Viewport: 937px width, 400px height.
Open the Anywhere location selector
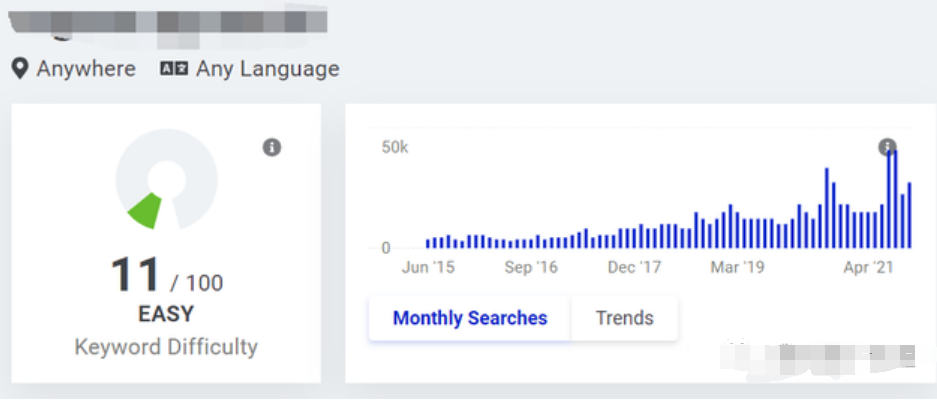point(74,69)
